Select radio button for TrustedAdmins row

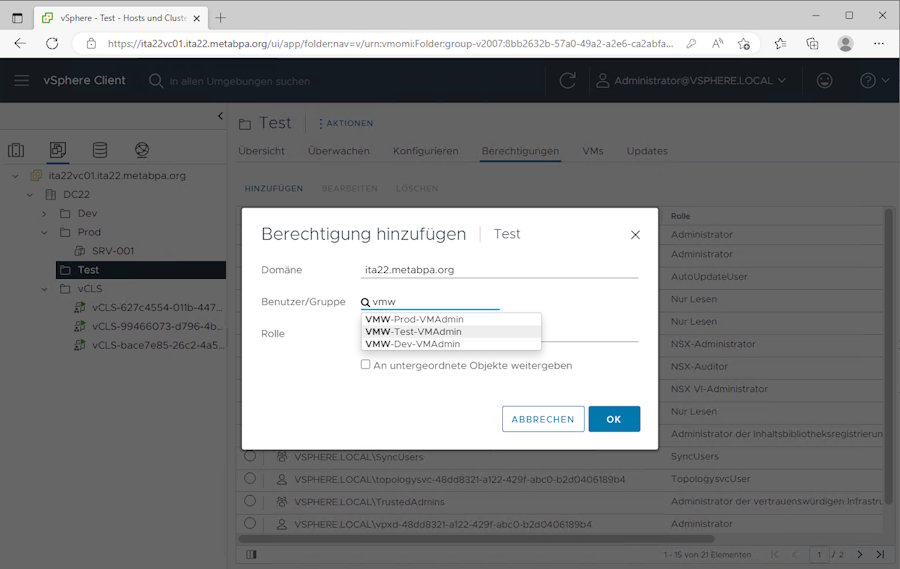click(x=250, y=501)
